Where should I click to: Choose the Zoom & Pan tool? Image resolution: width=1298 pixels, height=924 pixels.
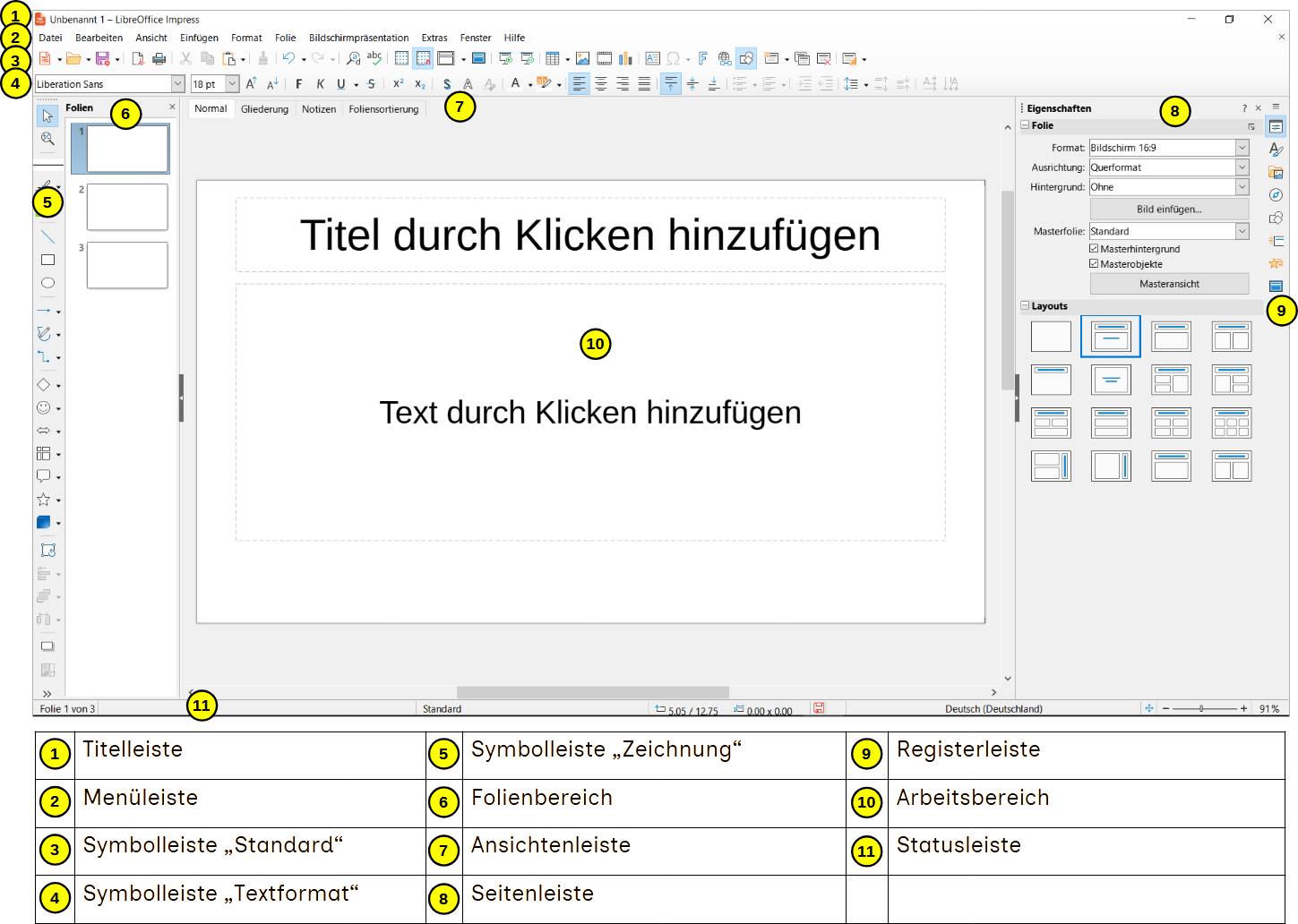[47, 139]
